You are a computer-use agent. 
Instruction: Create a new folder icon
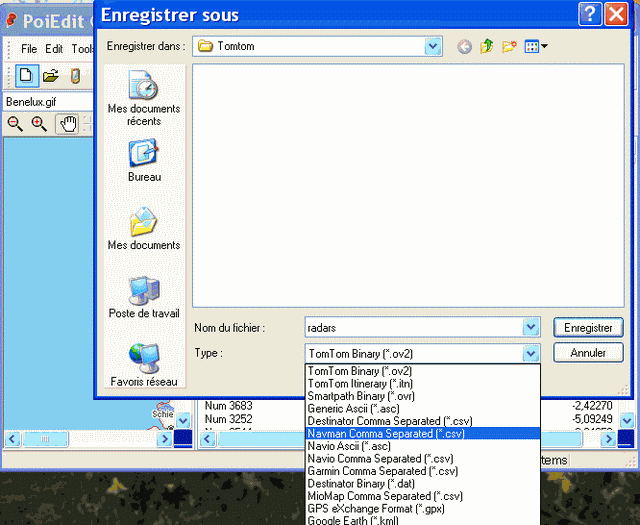[509, 46]
